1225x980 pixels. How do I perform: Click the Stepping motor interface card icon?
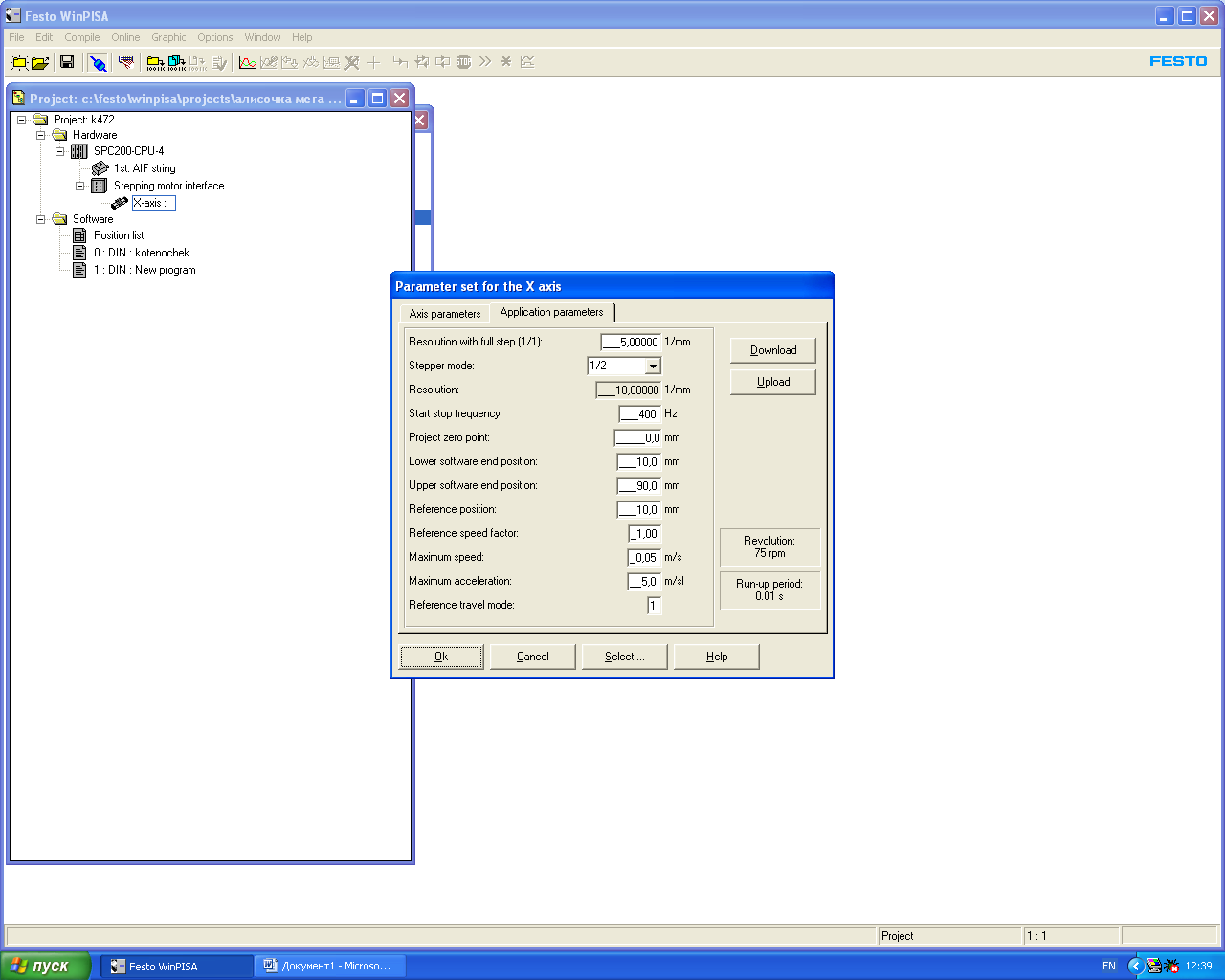(x=100, y=186)
